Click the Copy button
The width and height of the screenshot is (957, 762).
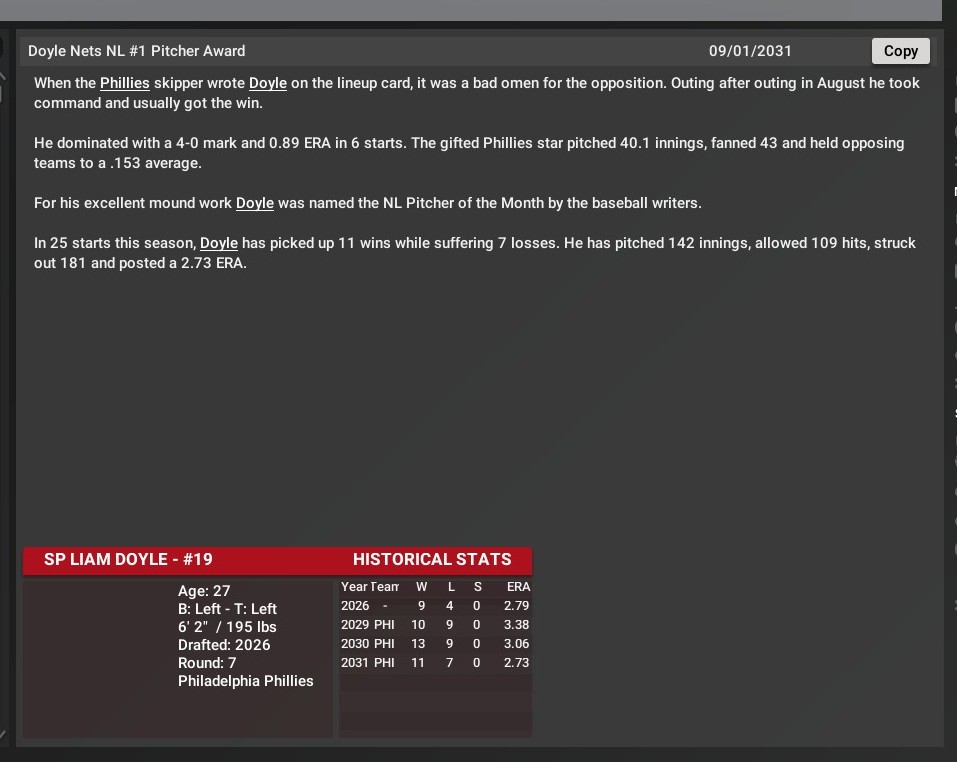tap(900, 51)
